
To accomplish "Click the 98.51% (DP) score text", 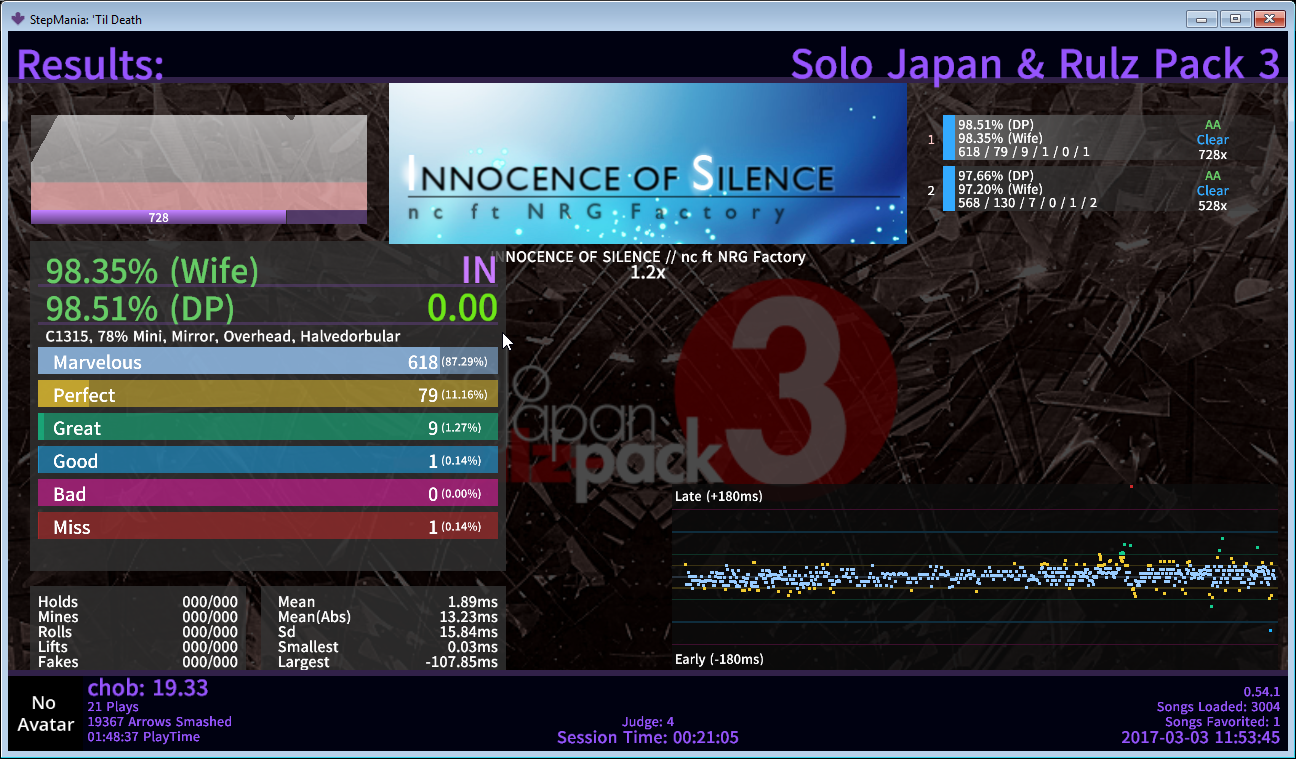I will click(x=140, y=307).
